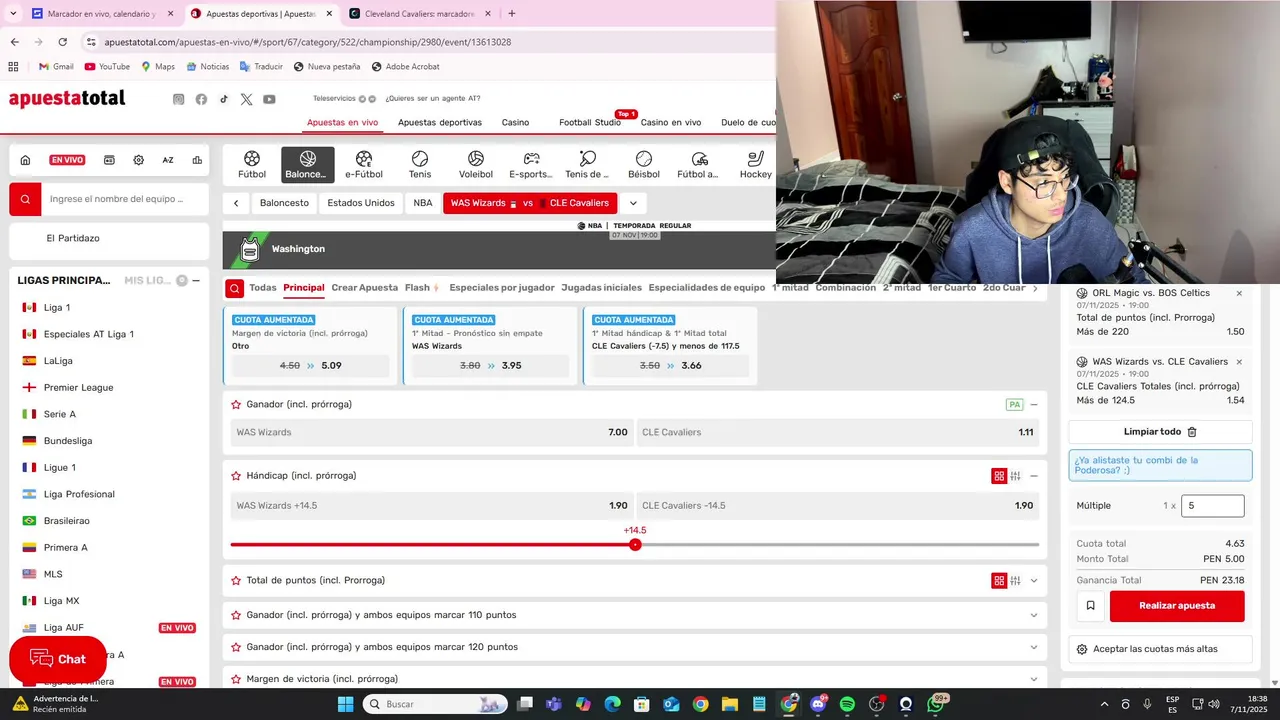Screen dimensions: 1280x720
Task: Collapse the Ganador (incl. prórroga) market
Action: [x=1034, y=404]
